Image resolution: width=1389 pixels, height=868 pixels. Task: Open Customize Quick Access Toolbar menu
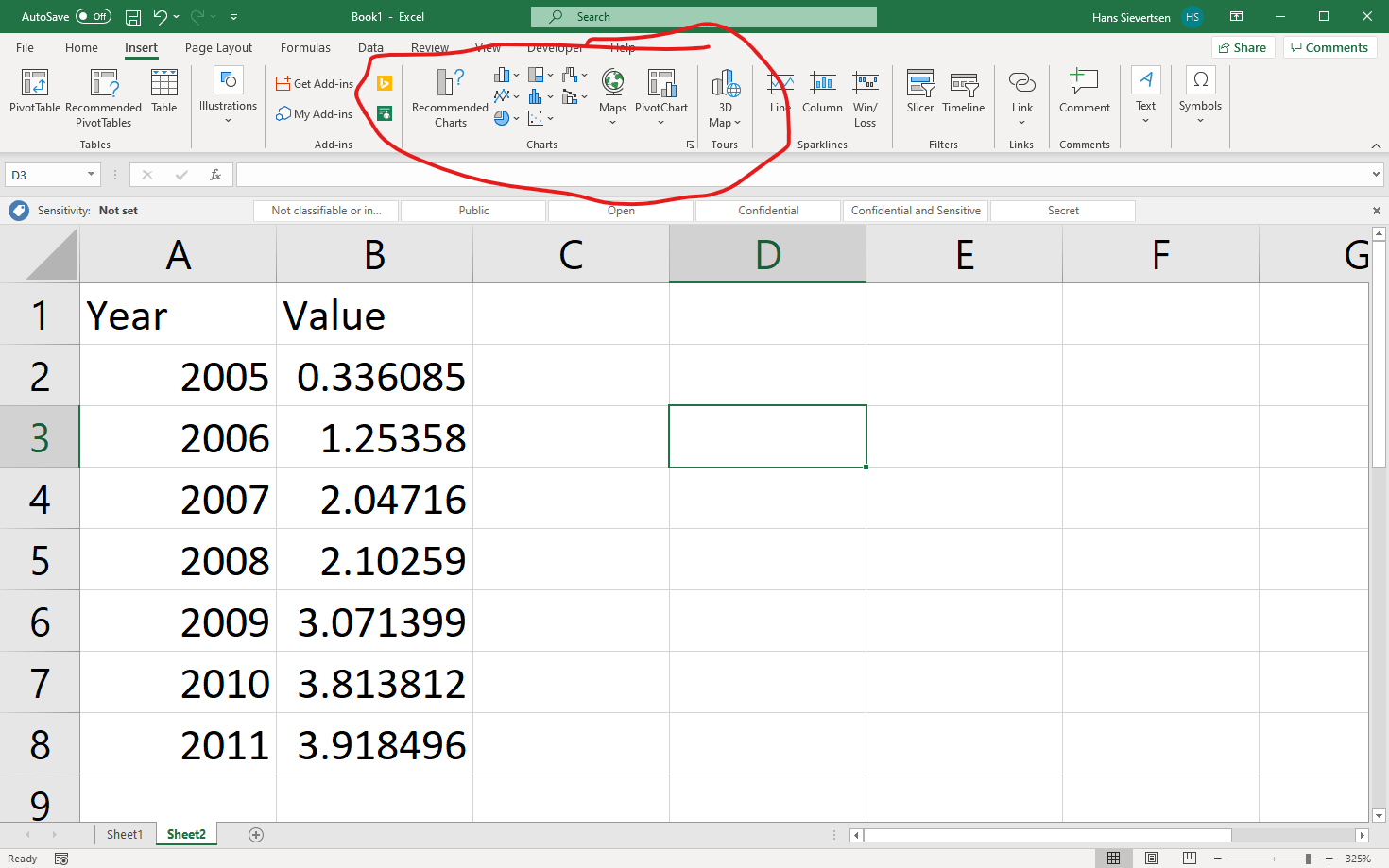(233, 17)
